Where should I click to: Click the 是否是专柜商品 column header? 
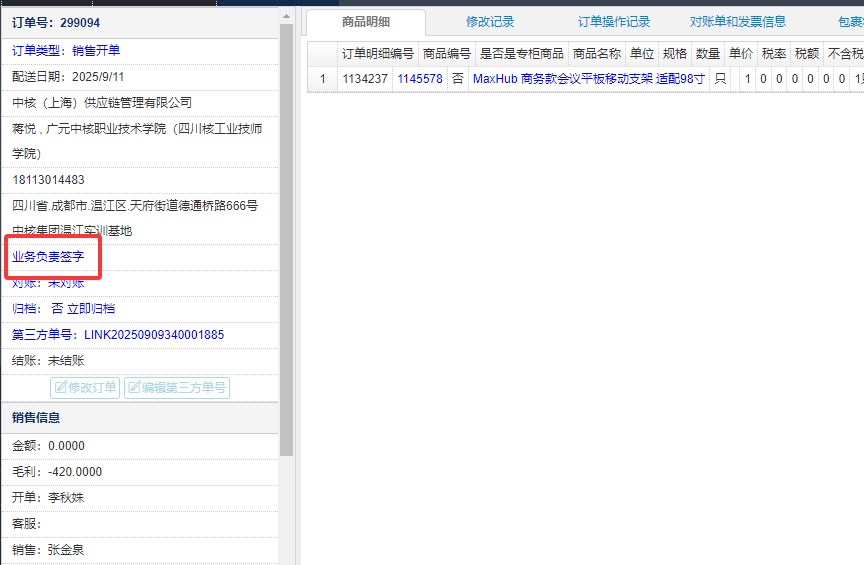click(x=521, y=54)
